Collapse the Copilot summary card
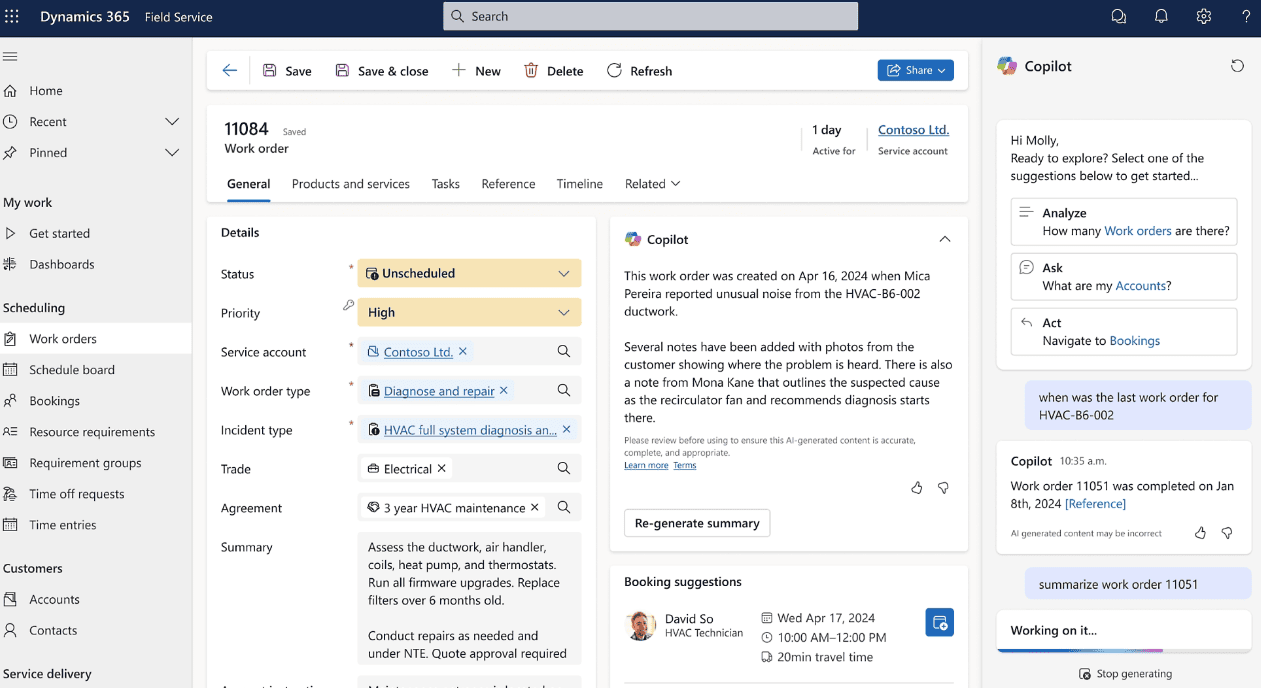The height and width of the screenshot is (688, 1261). 945,239
